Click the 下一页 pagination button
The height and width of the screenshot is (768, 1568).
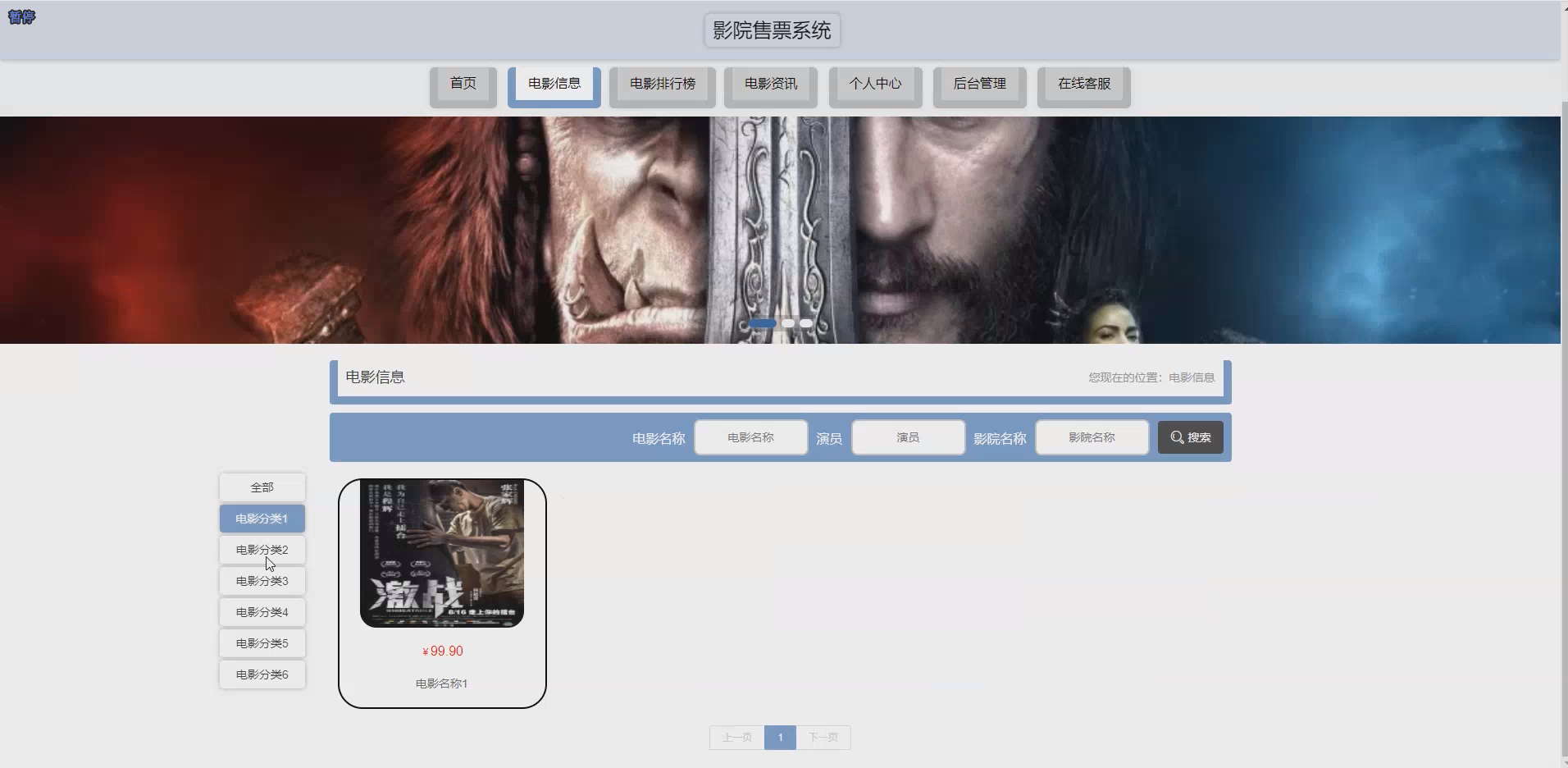tap(823, 738)
